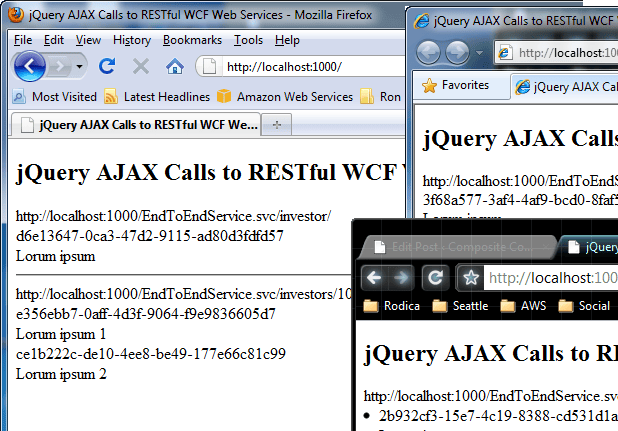Viewport: 618px width, 431px height.
Task: Select IE jQuery AJAX Calls tab
Action: pyautogui.click(x=565, y=87)
